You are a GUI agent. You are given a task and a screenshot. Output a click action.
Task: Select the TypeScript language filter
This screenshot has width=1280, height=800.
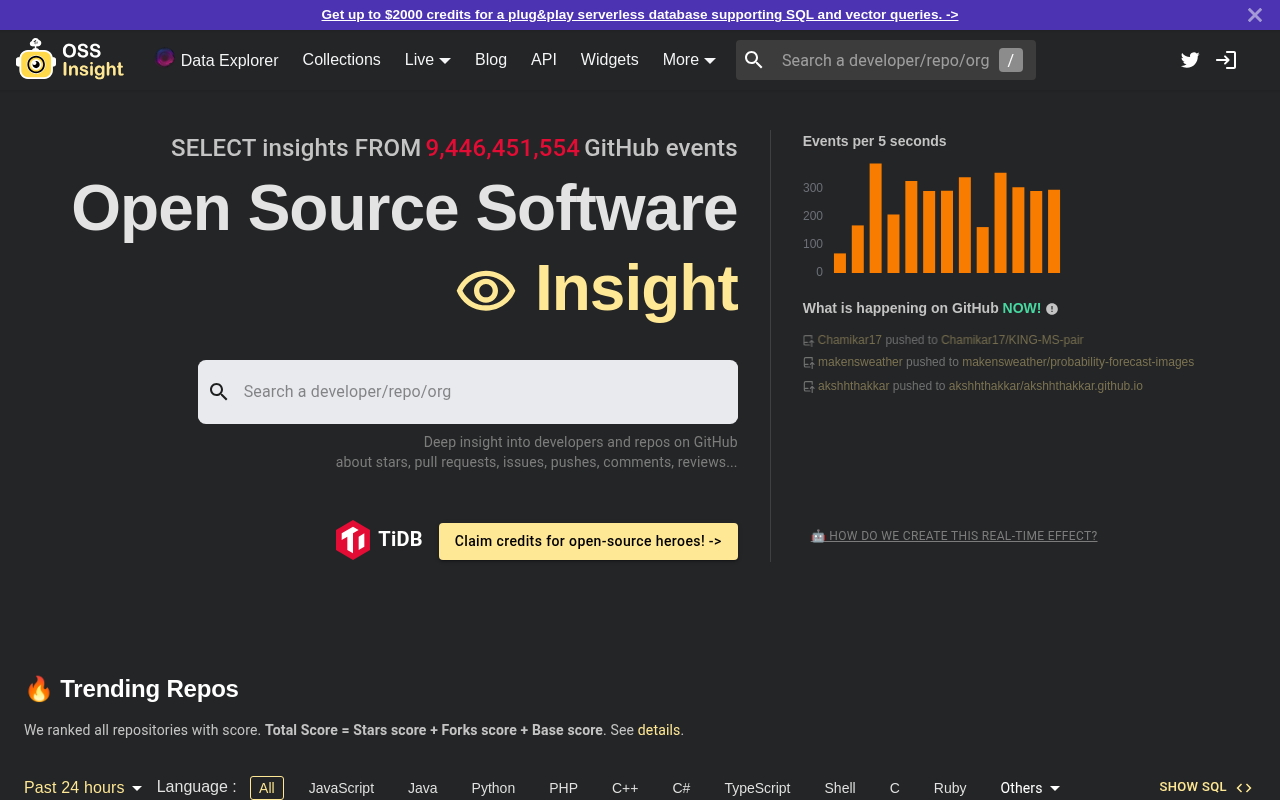coord(757,788)
